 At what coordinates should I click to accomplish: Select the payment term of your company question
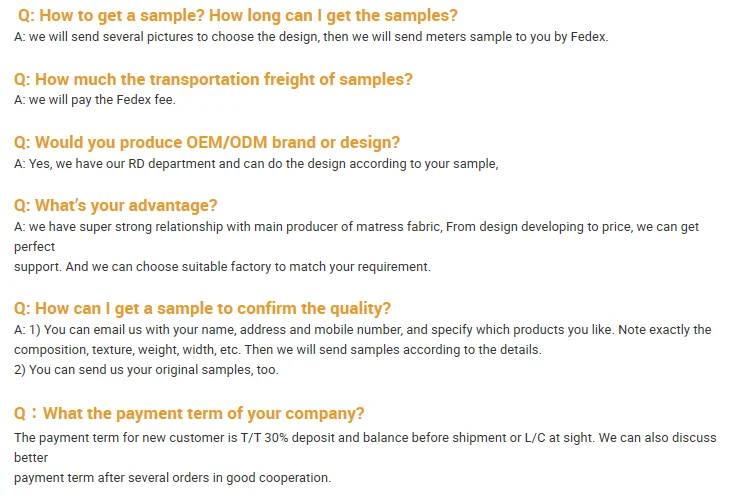point(189,413)
